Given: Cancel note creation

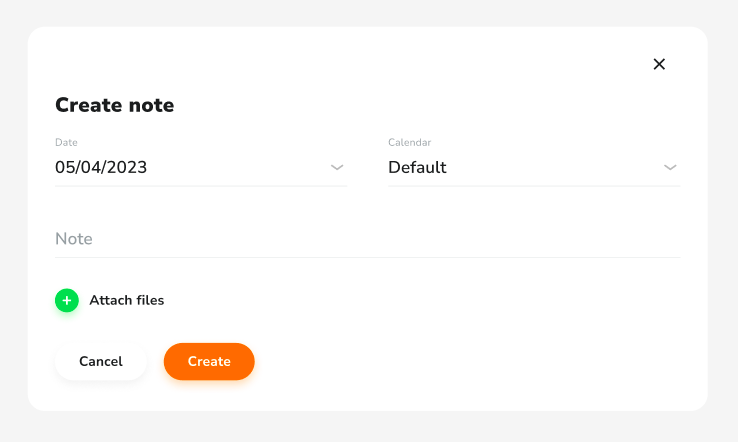Looking at the screenshot, I should tap(101, 362).
